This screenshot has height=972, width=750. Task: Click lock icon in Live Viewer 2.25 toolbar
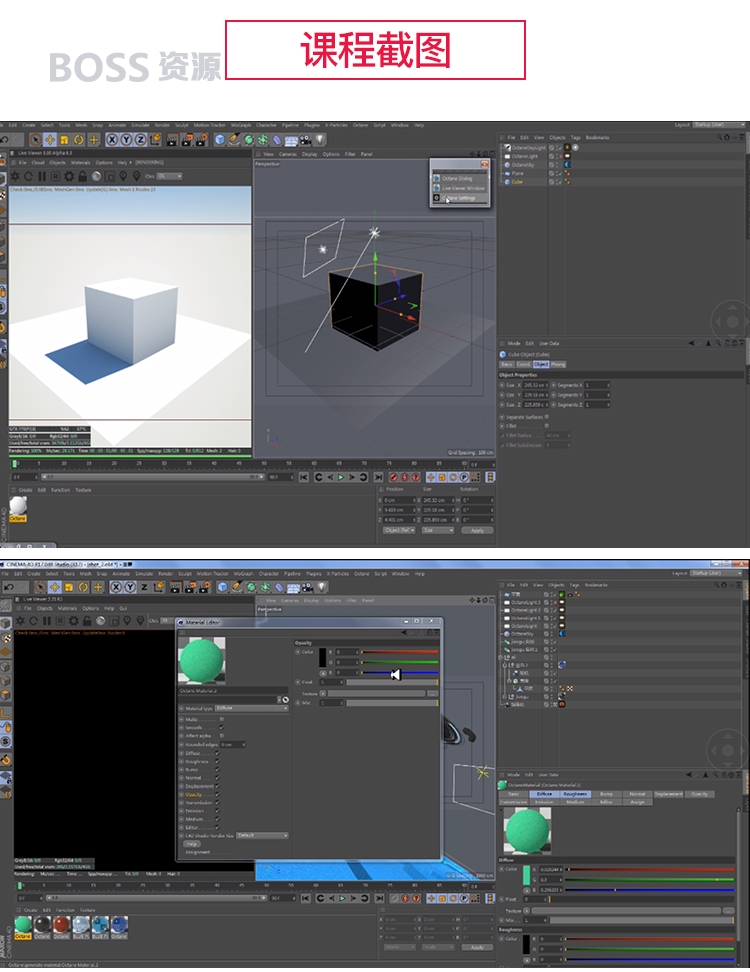(87, 621)
